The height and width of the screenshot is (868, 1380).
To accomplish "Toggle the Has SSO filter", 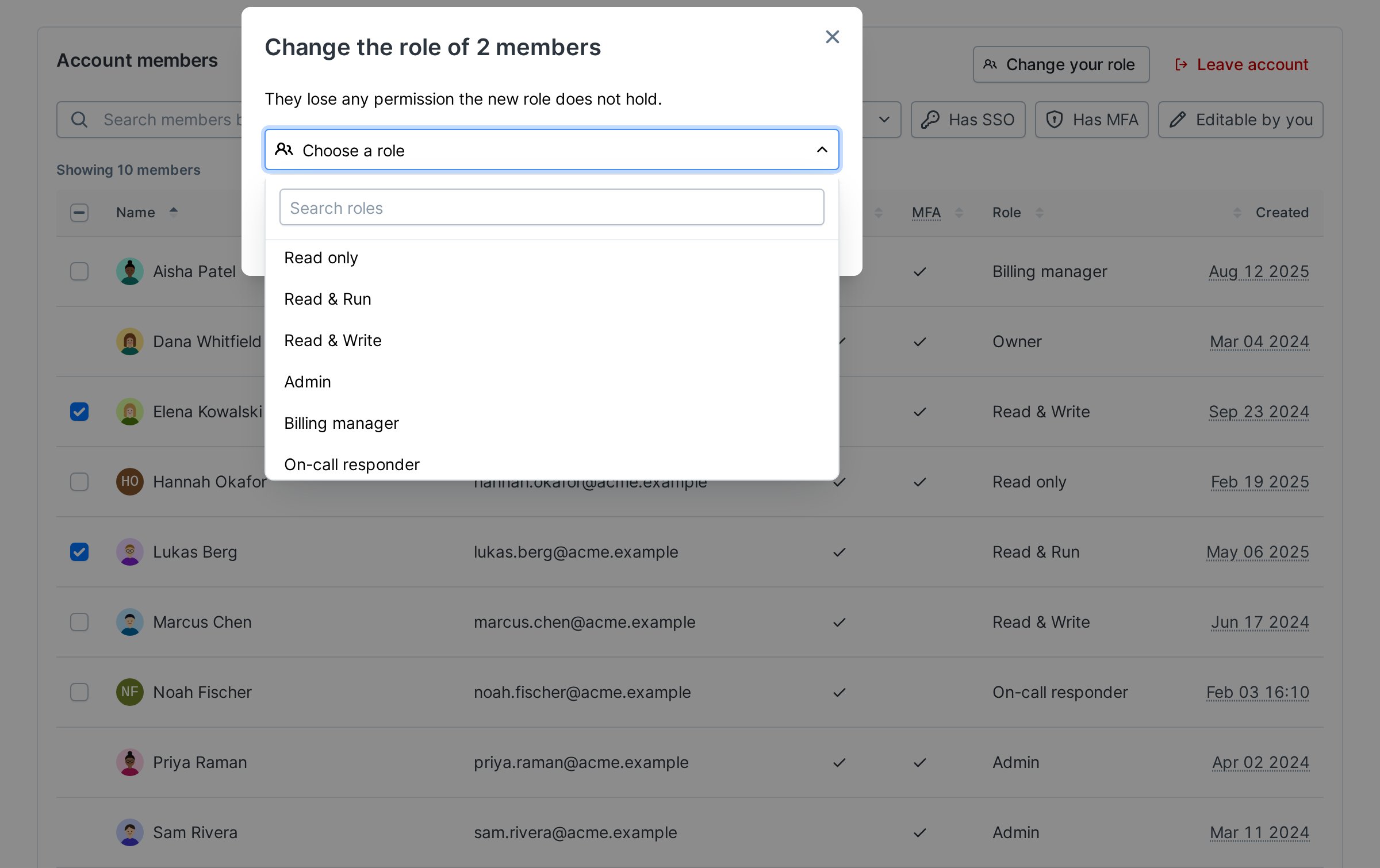I will click(x=968, y=120).
